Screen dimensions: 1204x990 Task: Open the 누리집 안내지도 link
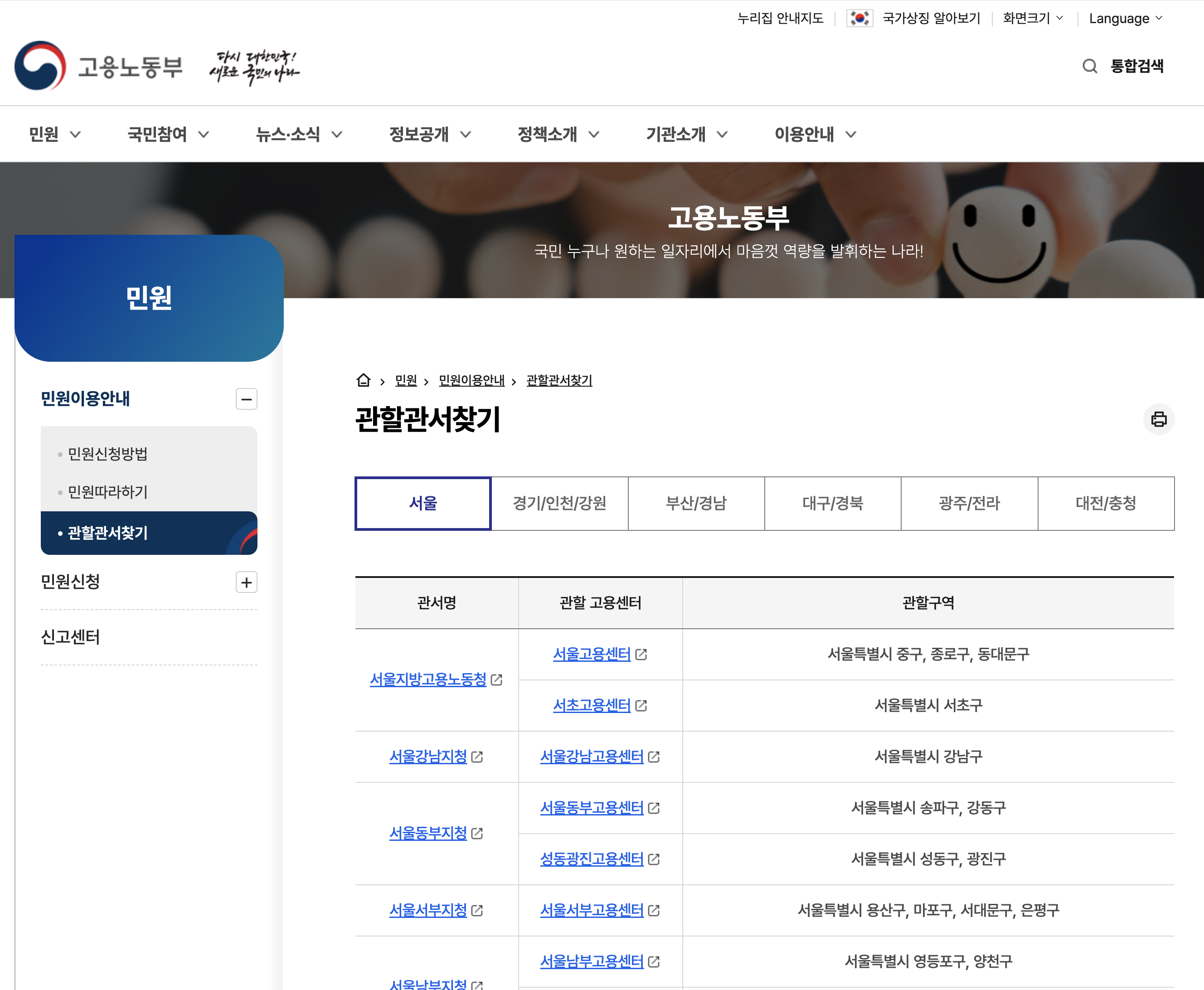[780, 18]
